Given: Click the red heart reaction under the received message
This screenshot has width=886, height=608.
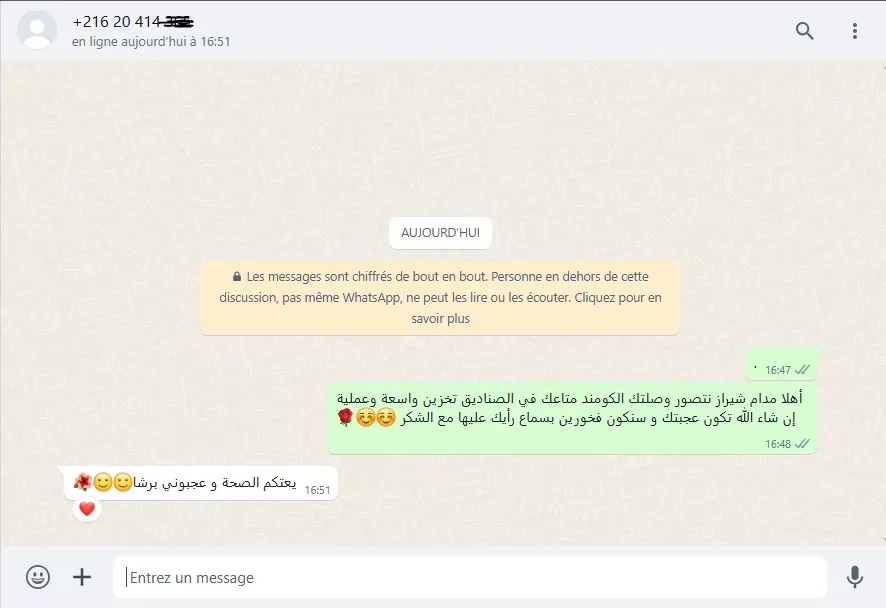Looking at the screenshot, I should point(86,509).
